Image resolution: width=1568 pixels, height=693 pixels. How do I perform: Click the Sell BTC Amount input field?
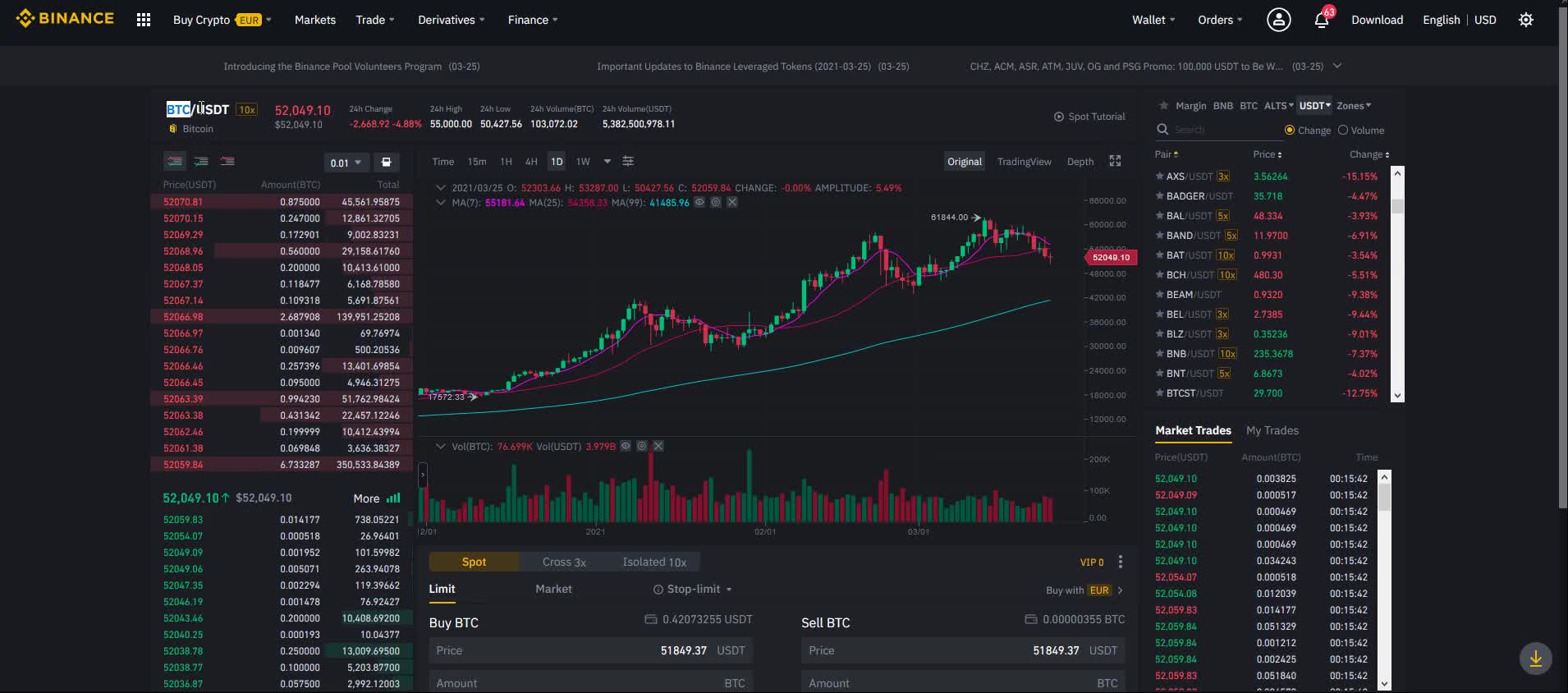(x=963, y=683)
